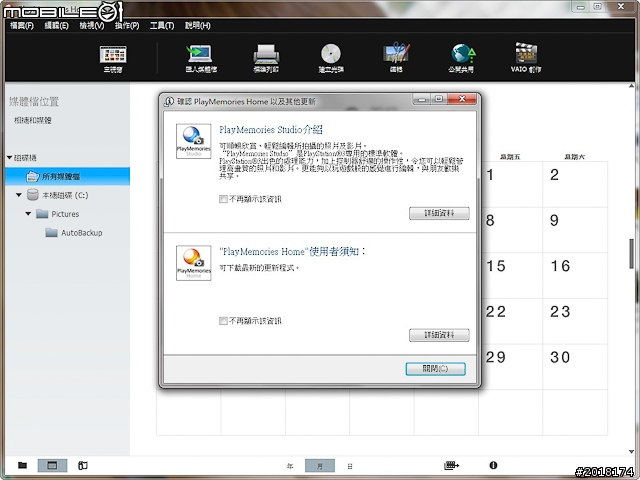Open the 檔案(F) menu
The image size is (640, 480).
point(20,25)
